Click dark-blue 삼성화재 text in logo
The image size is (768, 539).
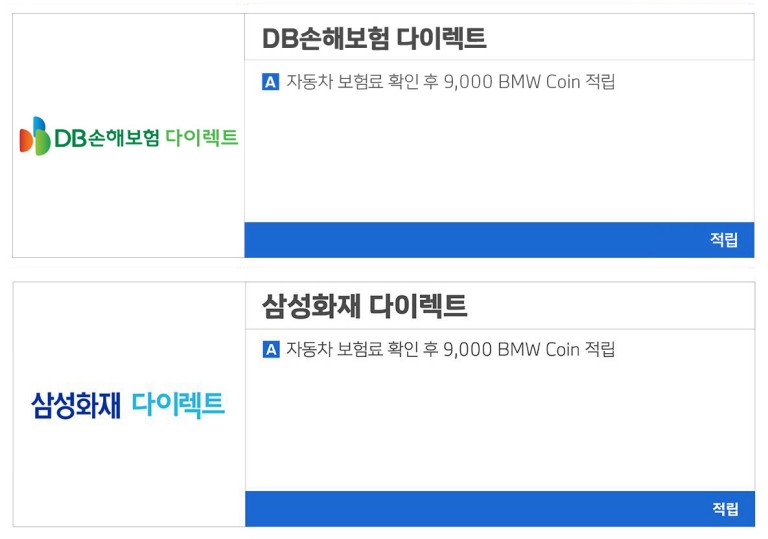click(76, 405)
